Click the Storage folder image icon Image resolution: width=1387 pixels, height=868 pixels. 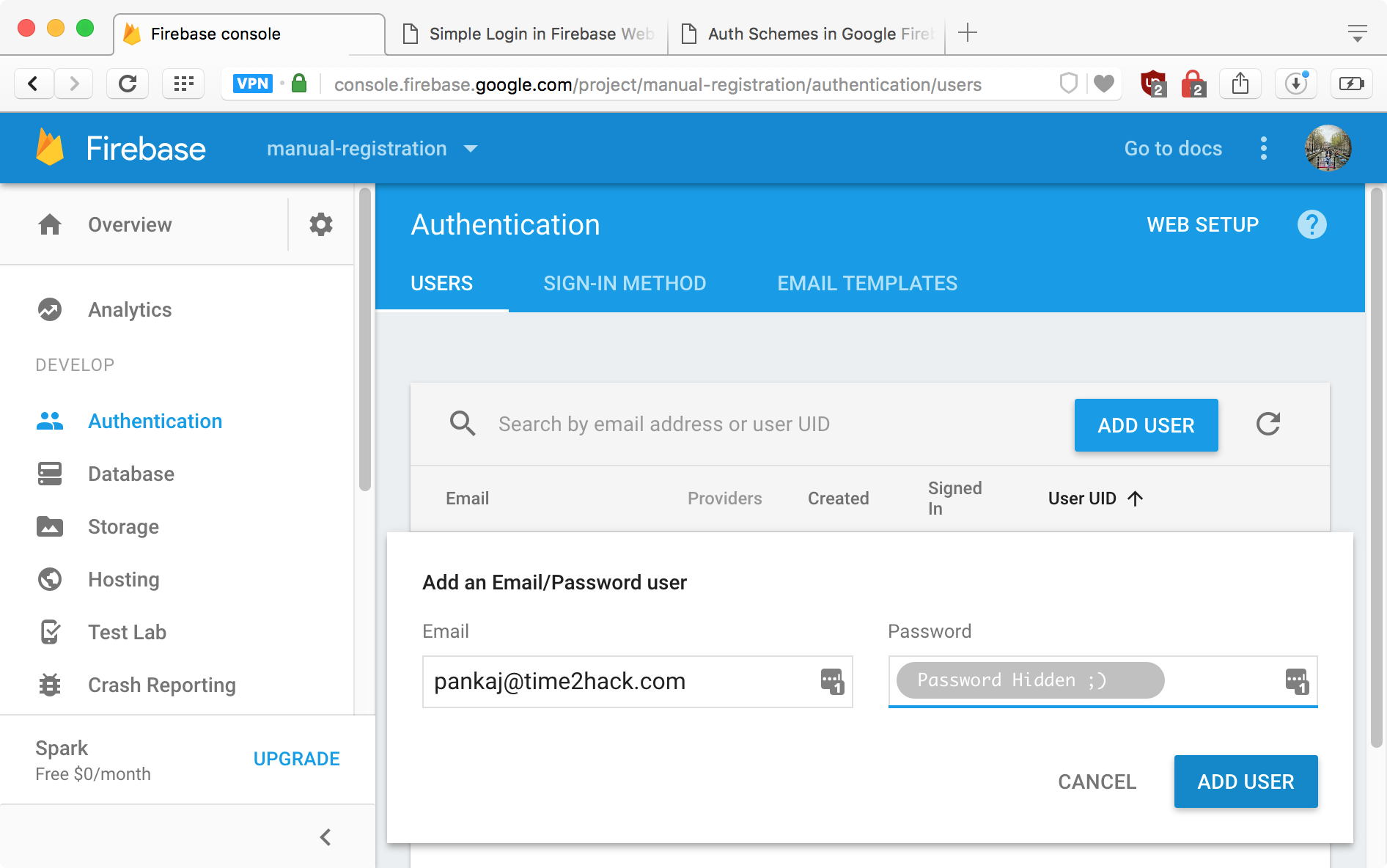point(50,526)
